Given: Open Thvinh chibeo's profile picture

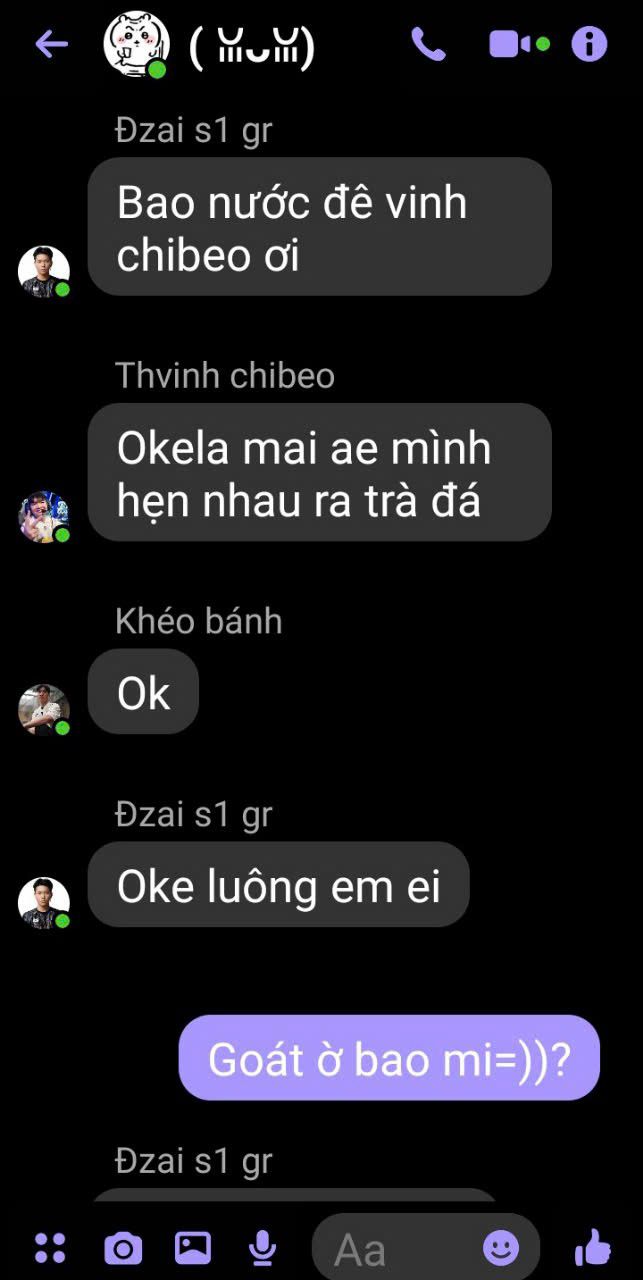Looking at the screenshot, I should 44,516.
